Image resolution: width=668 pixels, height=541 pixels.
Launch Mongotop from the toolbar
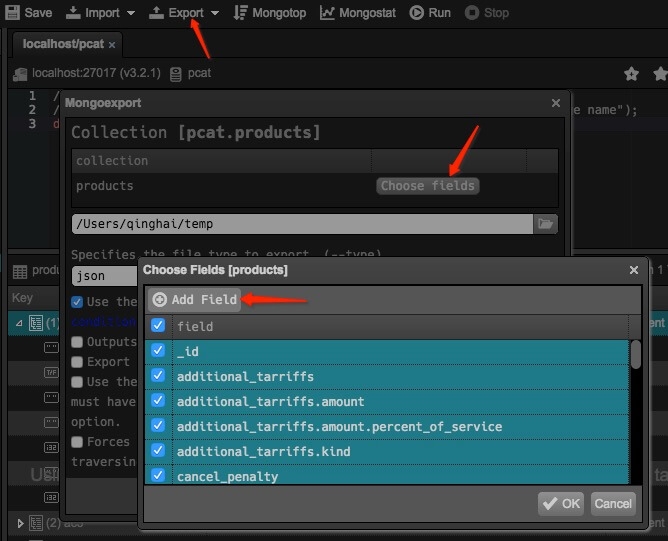(x=270, y=13)
